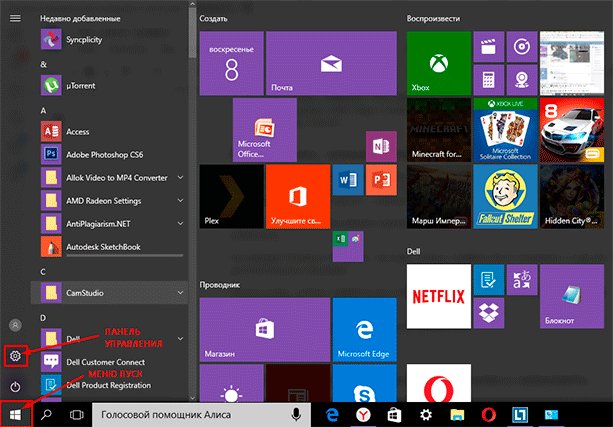
Task: Open the Магазин store tile
Action: [265, 330]
